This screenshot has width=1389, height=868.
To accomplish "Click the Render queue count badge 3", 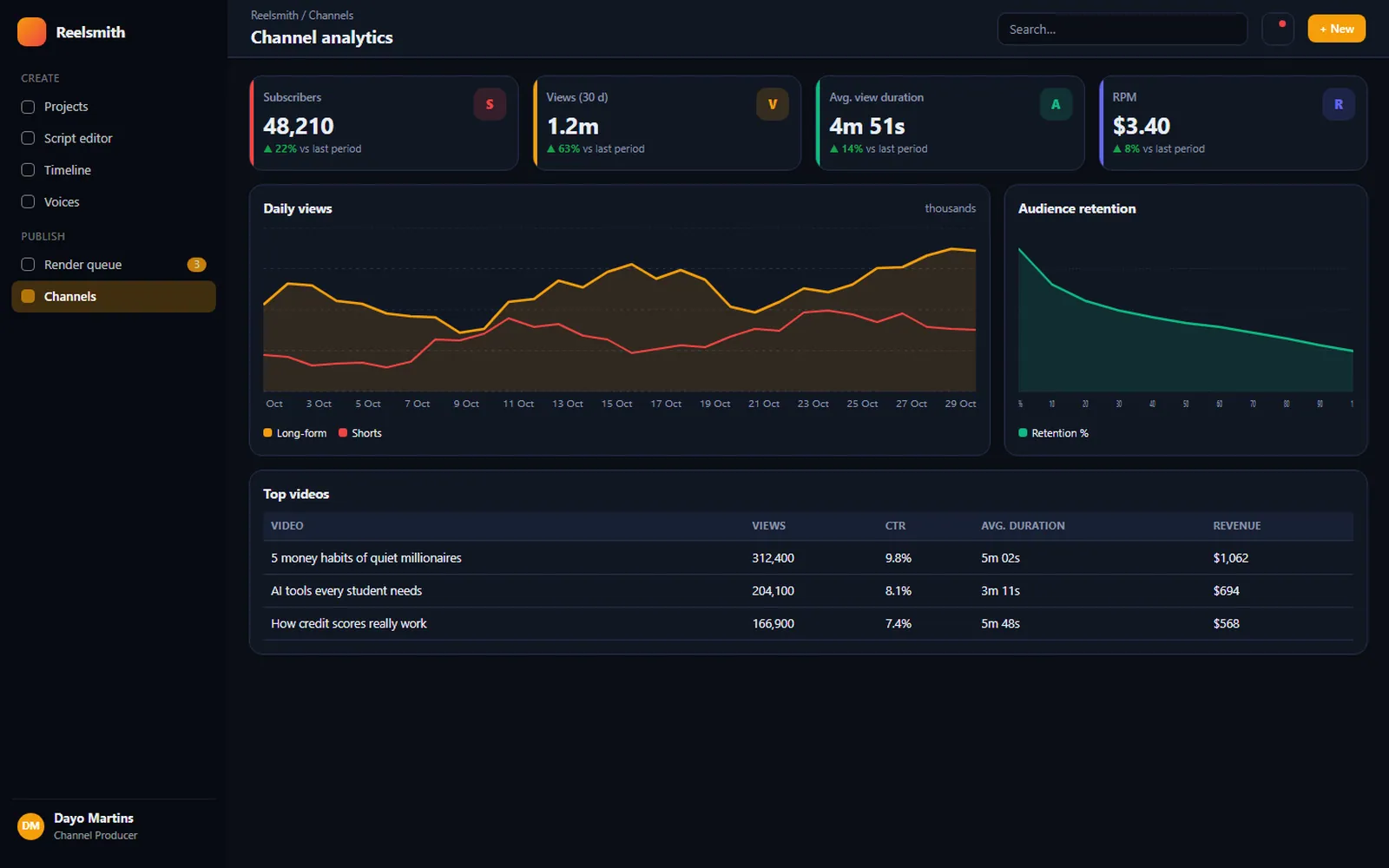I will [197, 265].
